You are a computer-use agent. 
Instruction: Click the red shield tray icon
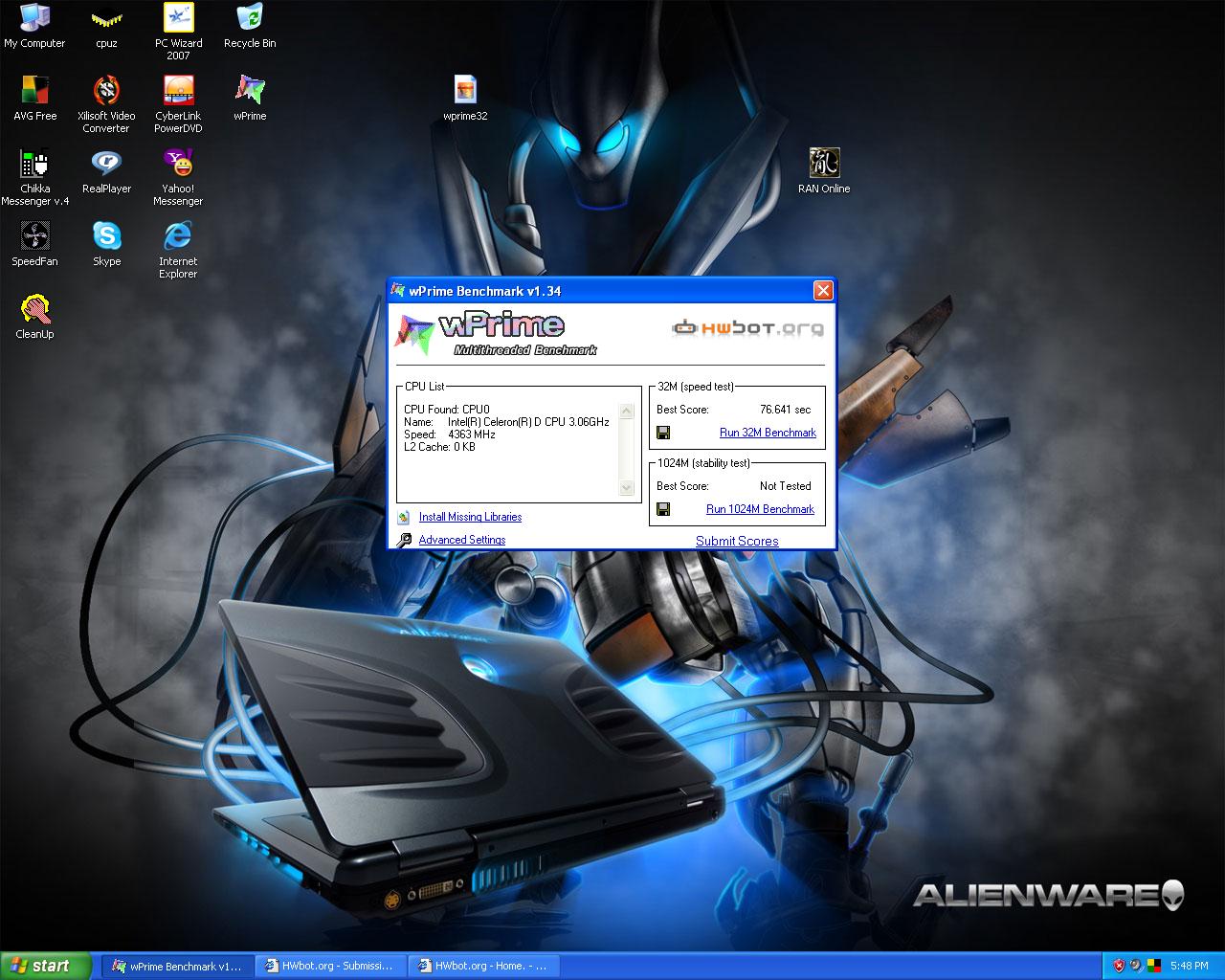(1119, 966)
